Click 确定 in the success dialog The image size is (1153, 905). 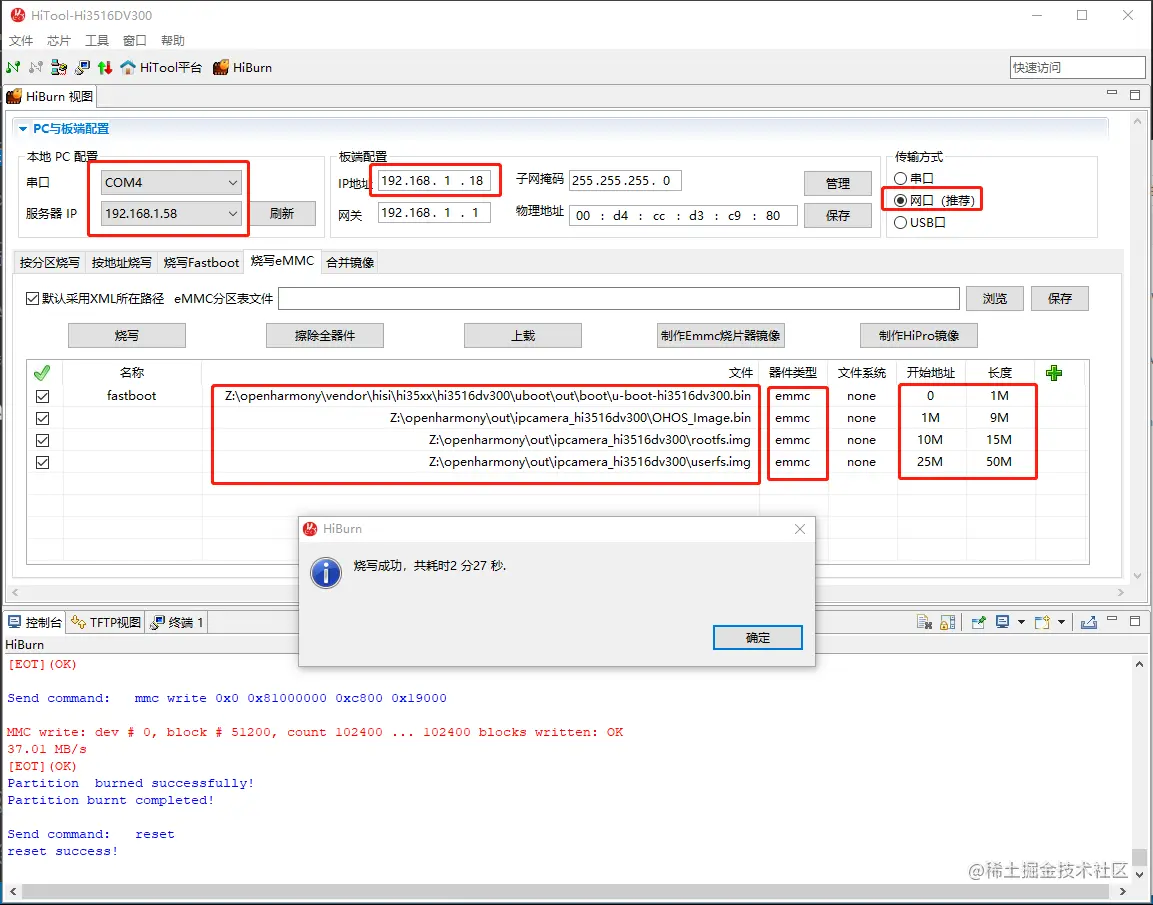point(757,637)
